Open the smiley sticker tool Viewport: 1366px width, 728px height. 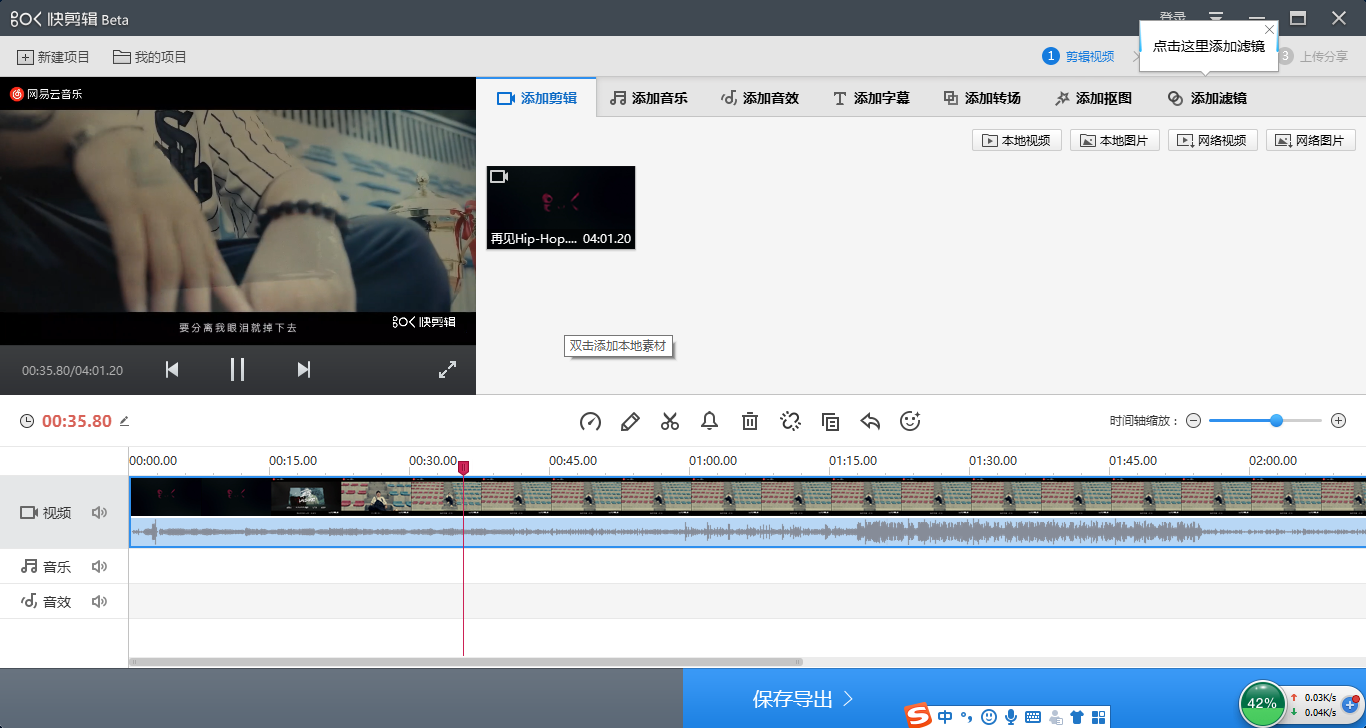click(x=910, y=421)
